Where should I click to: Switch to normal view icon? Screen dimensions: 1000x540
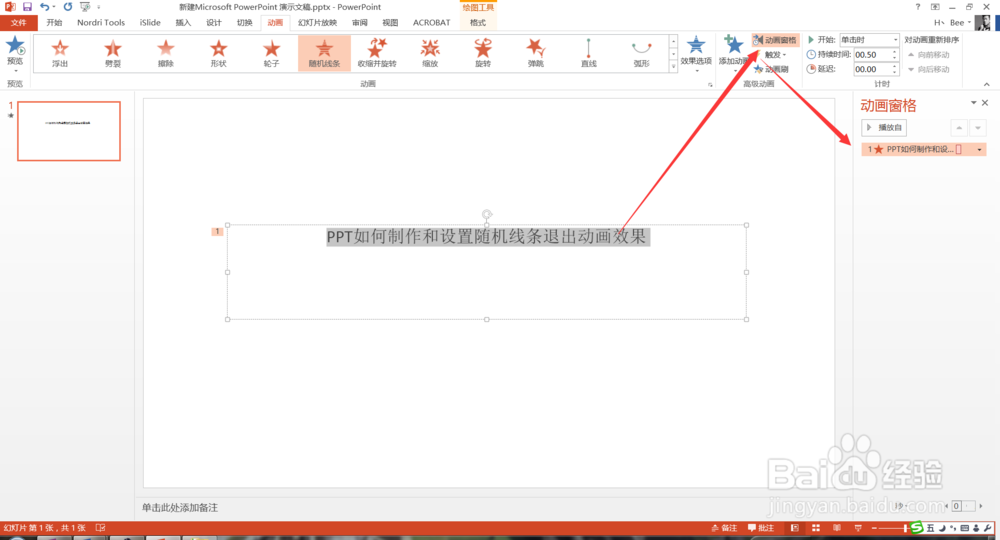point(795,528)
